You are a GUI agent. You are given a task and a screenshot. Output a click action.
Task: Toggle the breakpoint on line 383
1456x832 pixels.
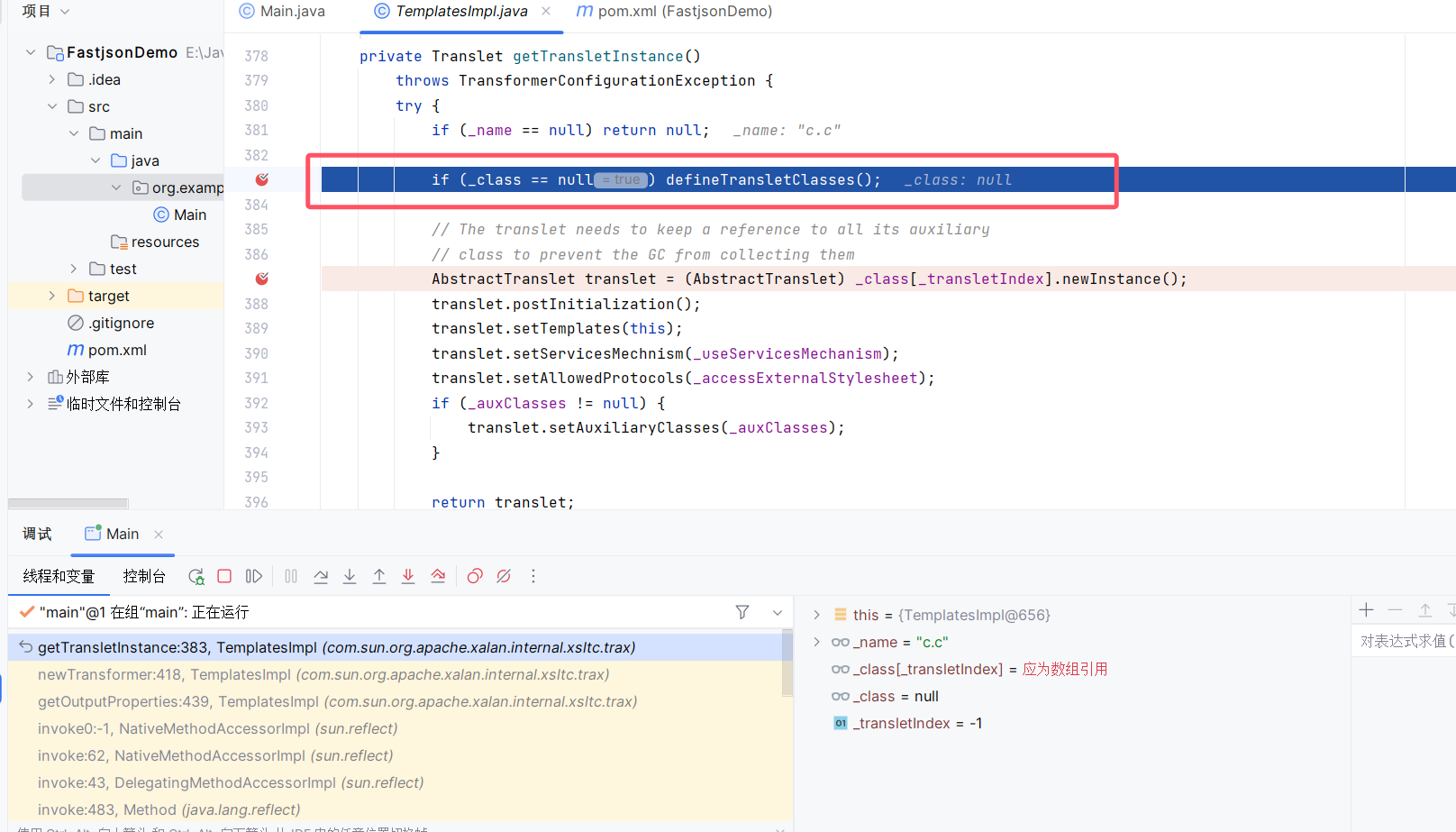tap(262, 179)
